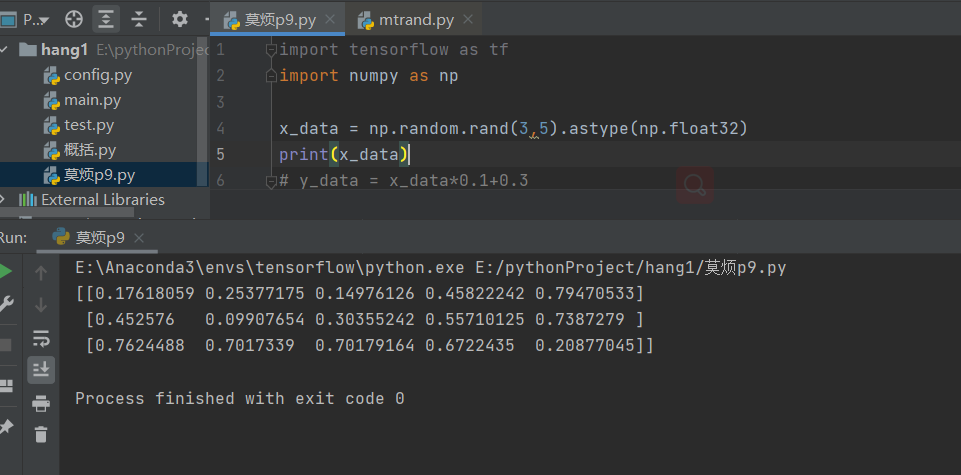Click the Down the Stack Trace arrow

41,305
